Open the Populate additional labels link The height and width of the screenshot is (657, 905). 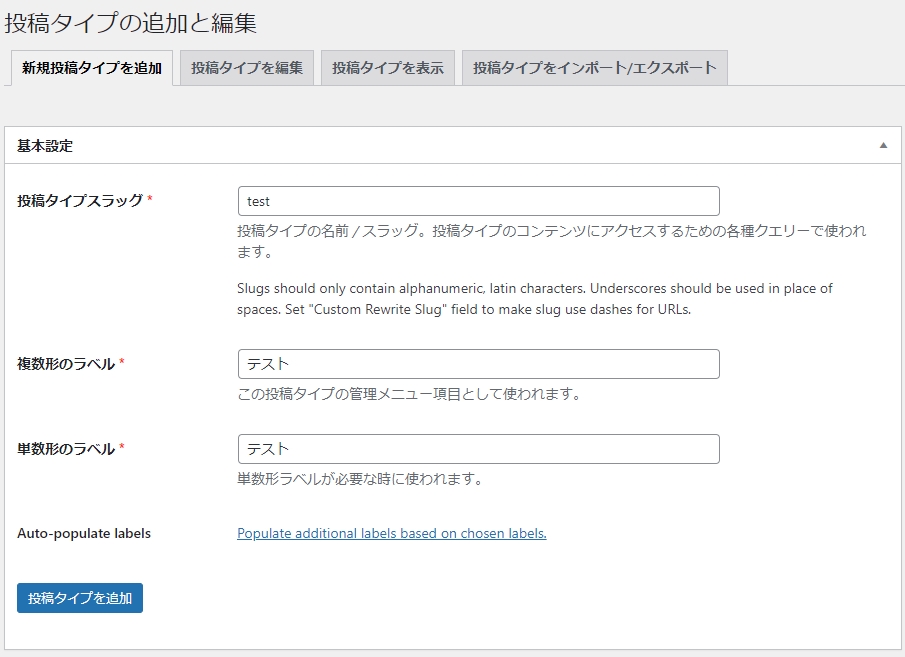(389, 533)
